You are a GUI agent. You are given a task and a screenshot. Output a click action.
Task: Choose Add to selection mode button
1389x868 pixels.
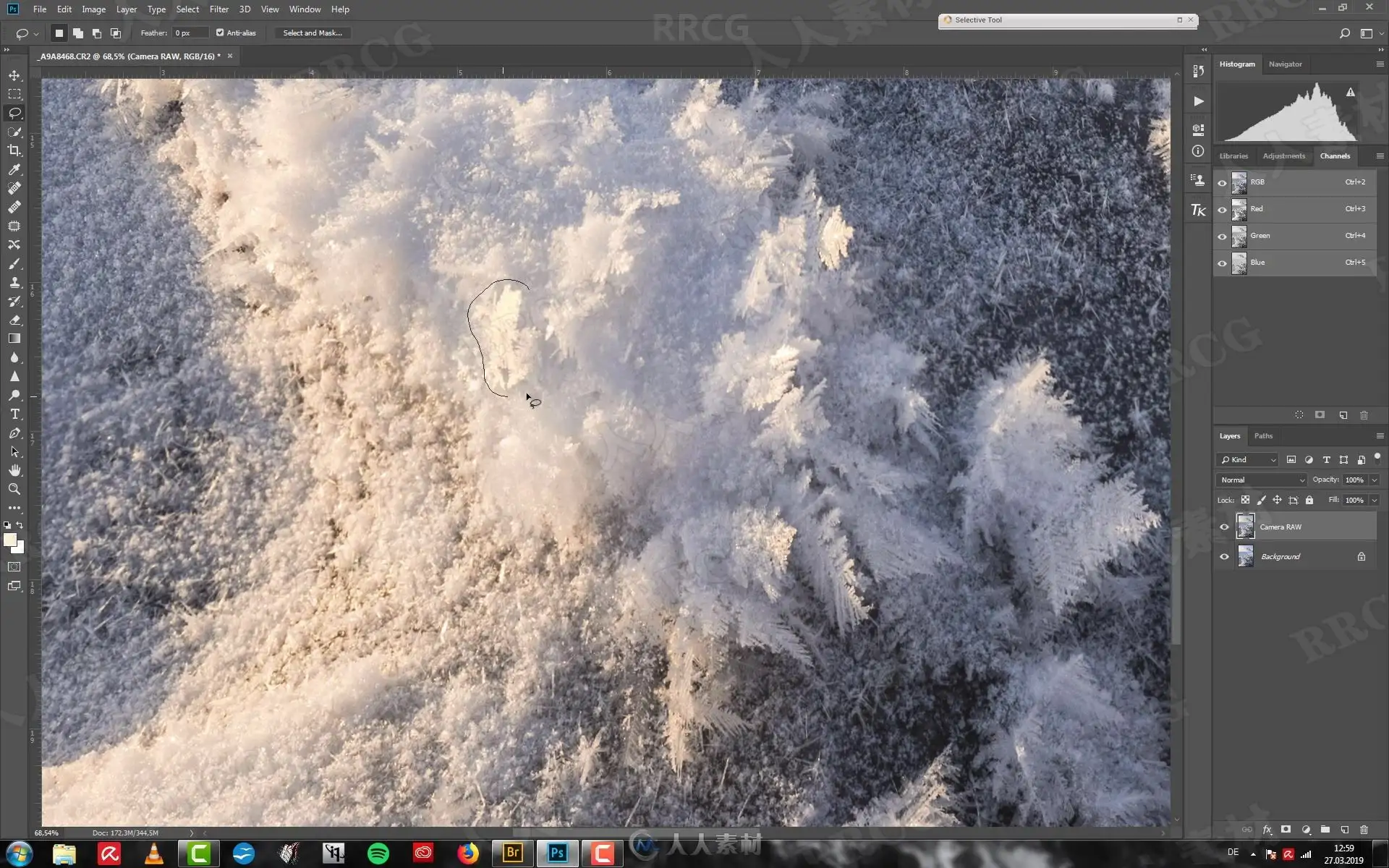[77, 33]
